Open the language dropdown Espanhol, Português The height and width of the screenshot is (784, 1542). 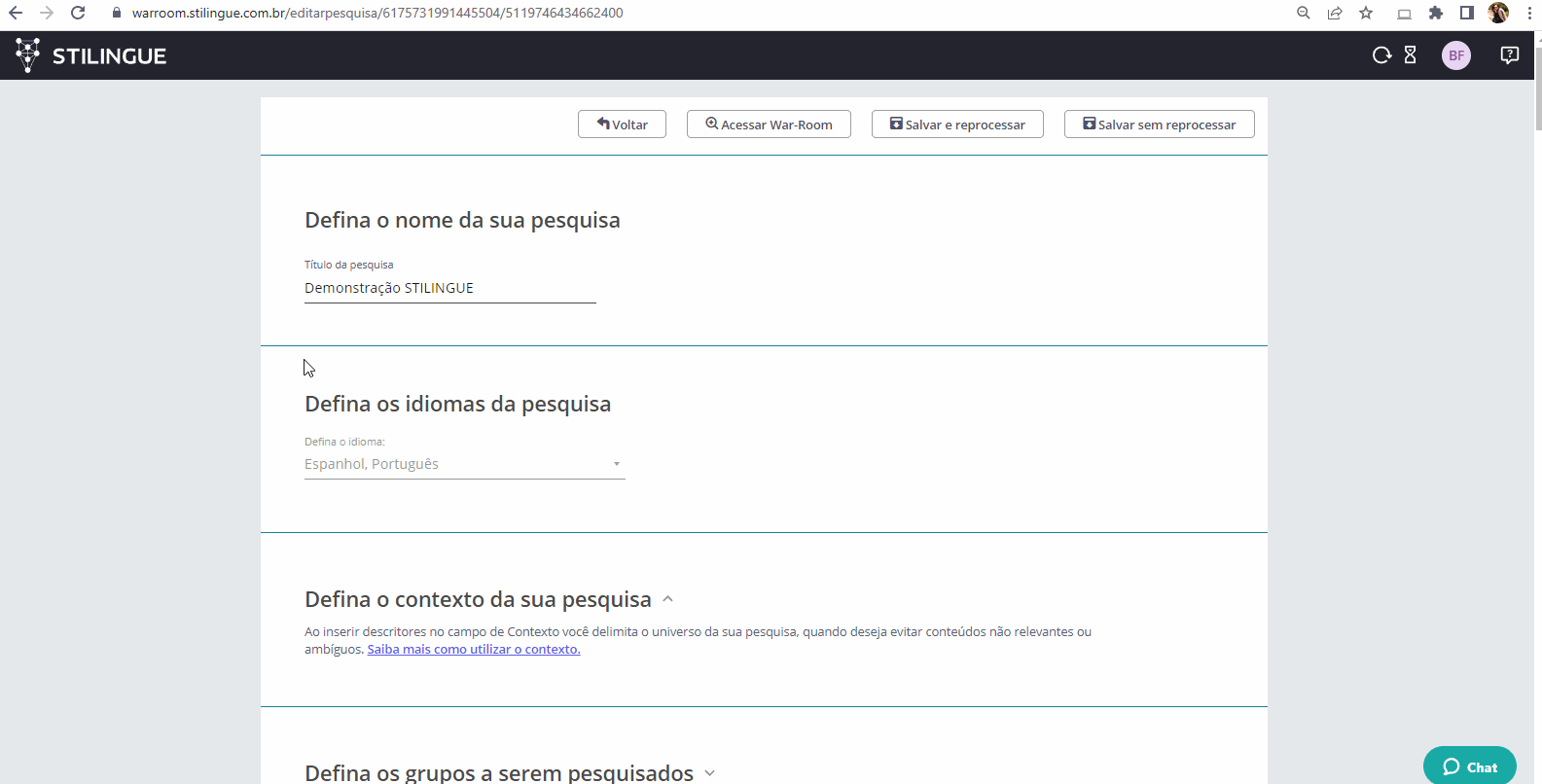pyautogui.click(x=464, y=464)
